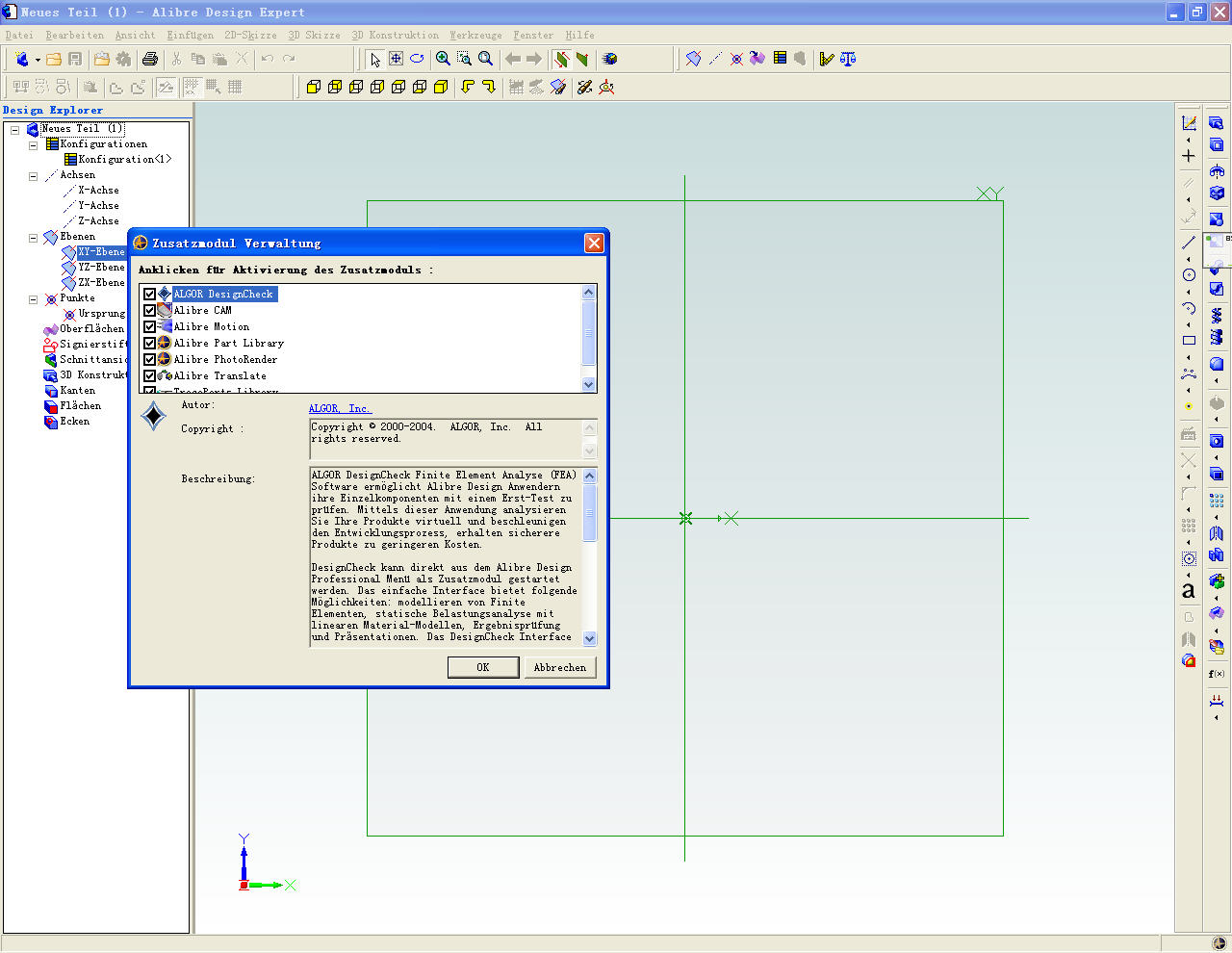Choose the arrow Select cursor tool

(x=374, y=59)
